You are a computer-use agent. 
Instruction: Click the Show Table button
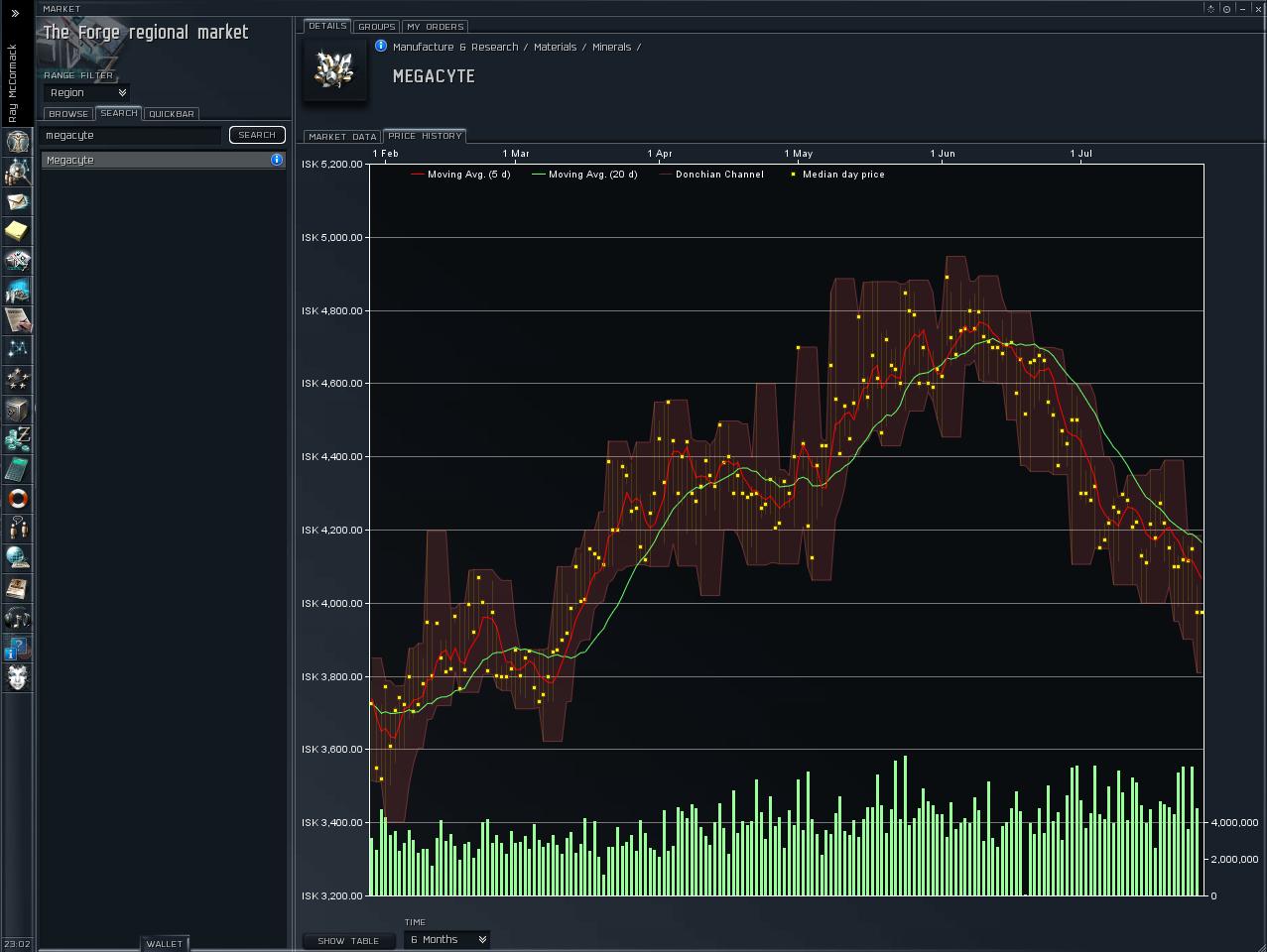(348, 941)
